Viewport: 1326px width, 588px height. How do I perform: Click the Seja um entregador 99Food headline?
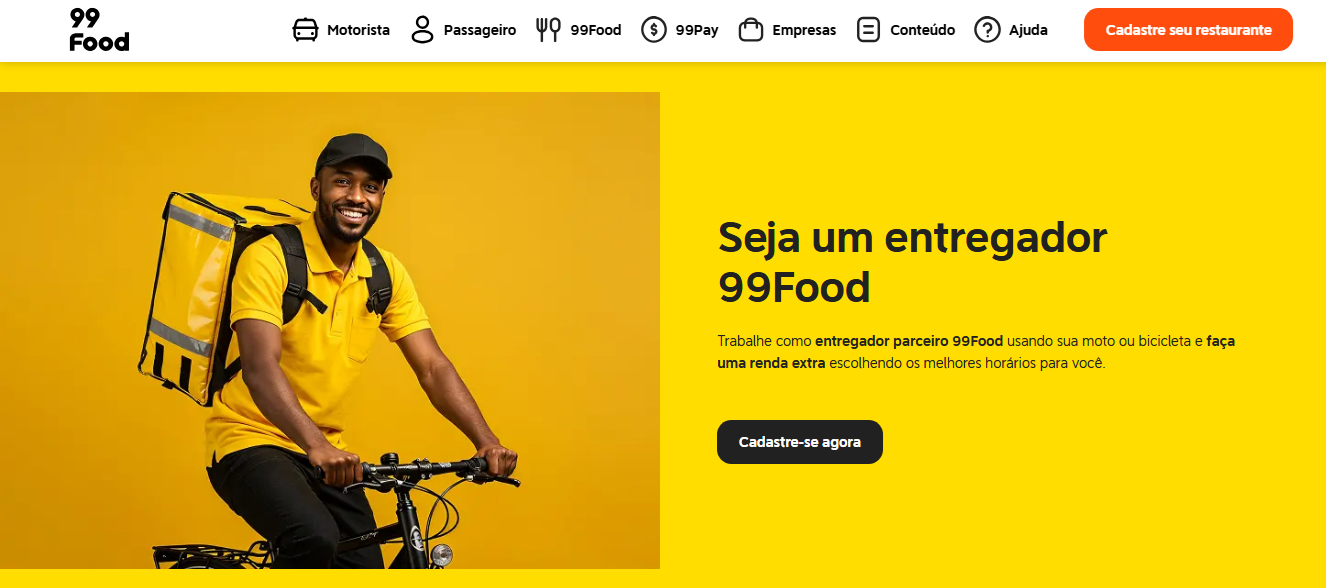[912, 262]
